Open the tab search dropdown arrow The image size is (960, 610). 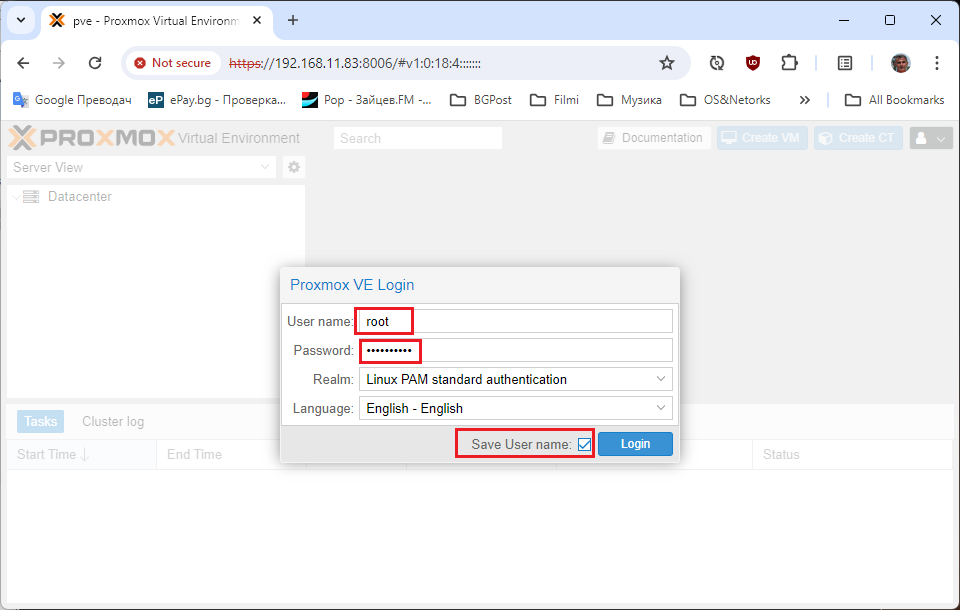(21, 20)
